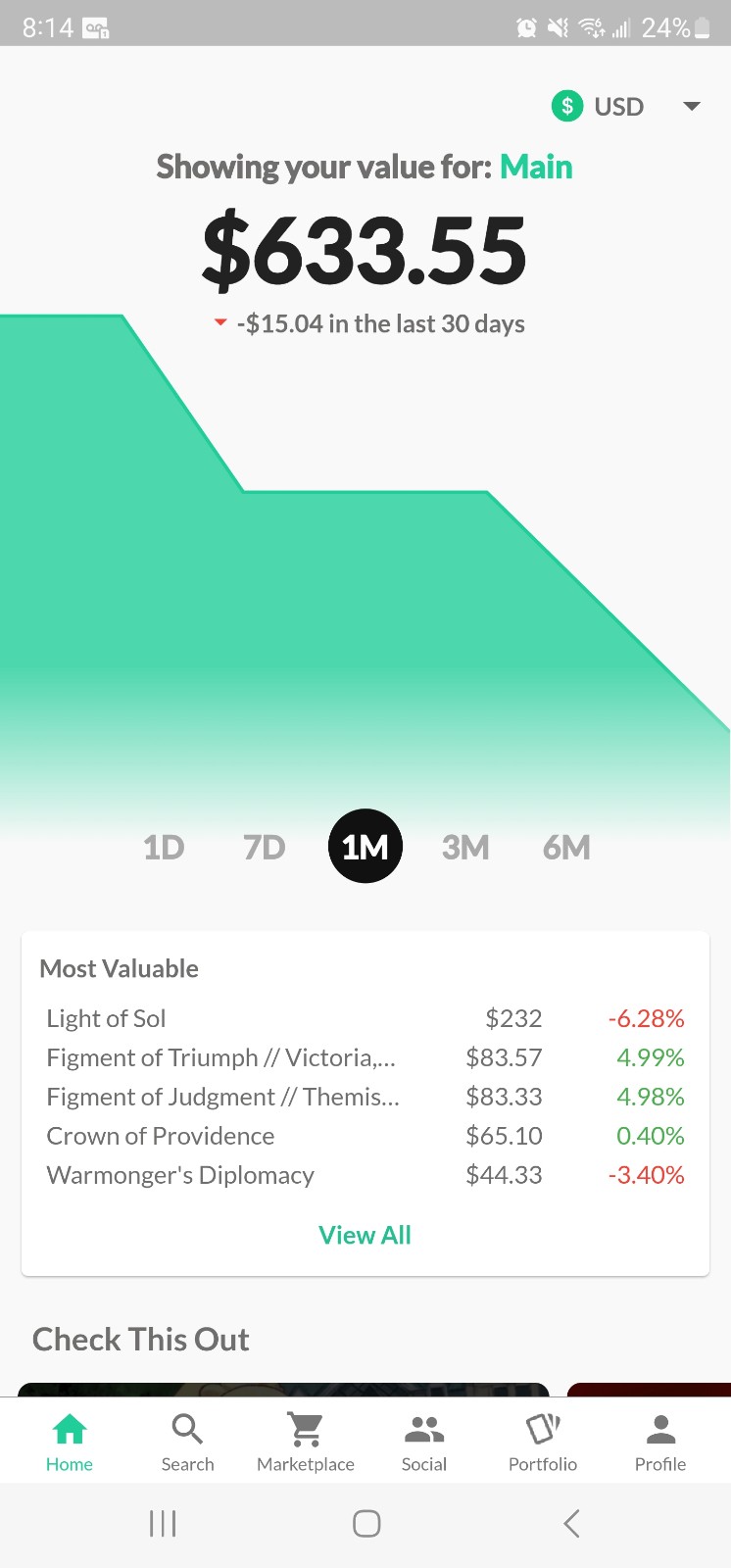Tap the Home icon in the bottom navigation

pos(70,1430)
